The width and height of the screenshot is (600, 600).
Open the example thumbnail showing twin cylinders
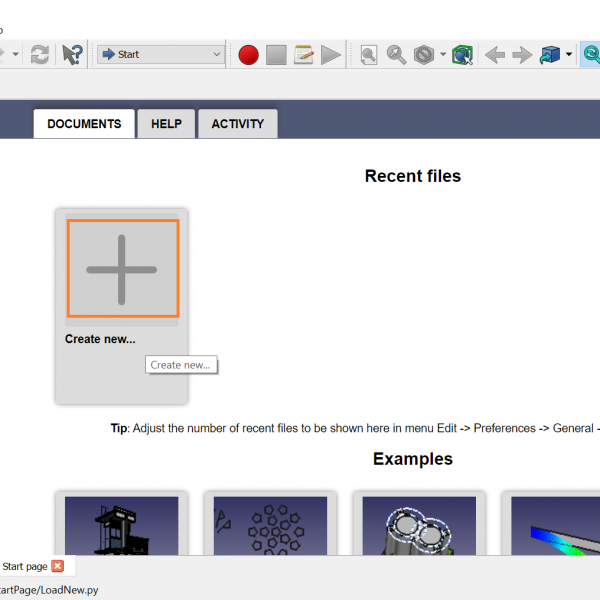click(418, 525)
